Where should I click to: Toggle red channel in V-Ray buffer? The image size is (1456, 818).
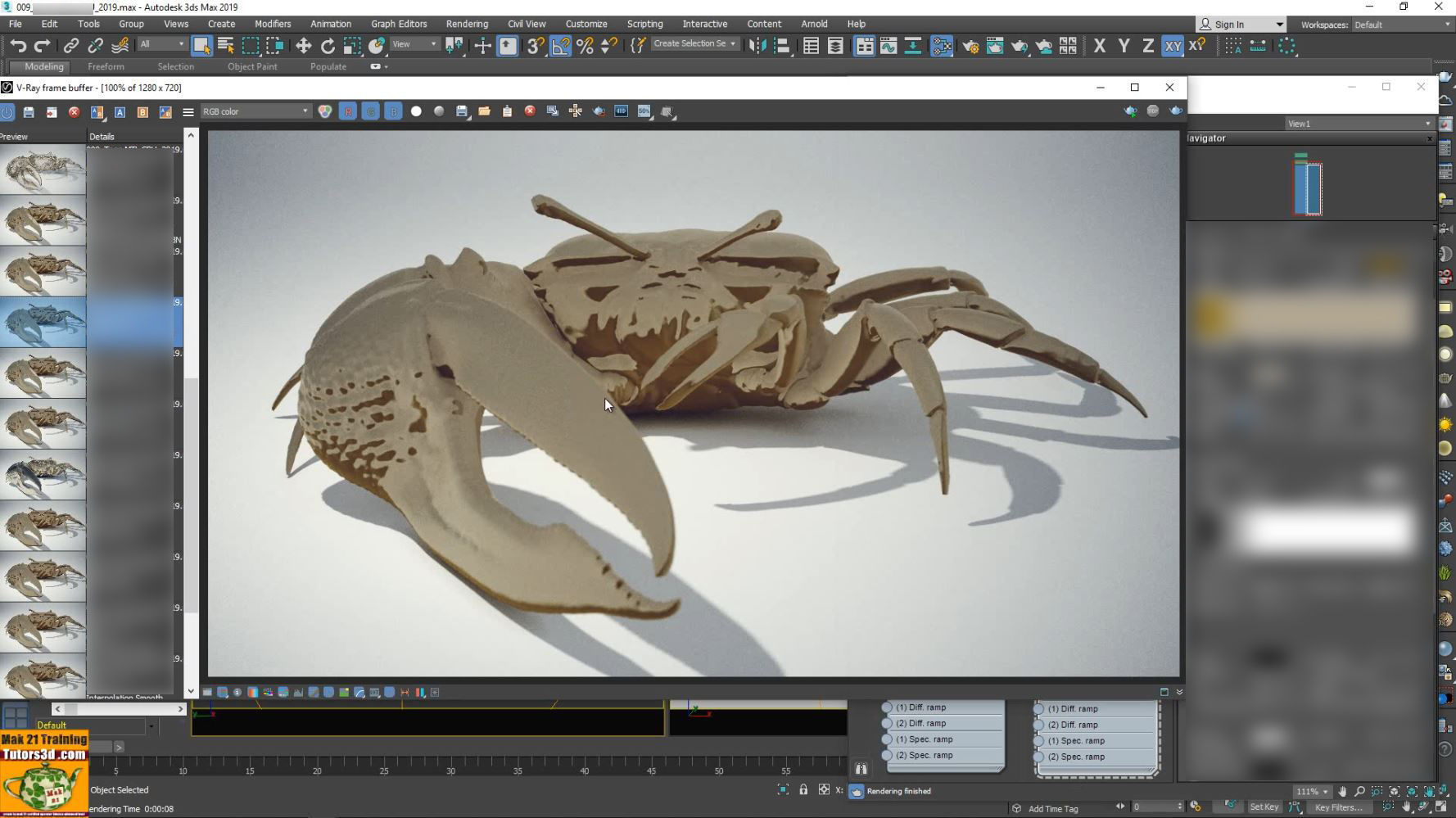pyautogui.click(x=347, y=111)
